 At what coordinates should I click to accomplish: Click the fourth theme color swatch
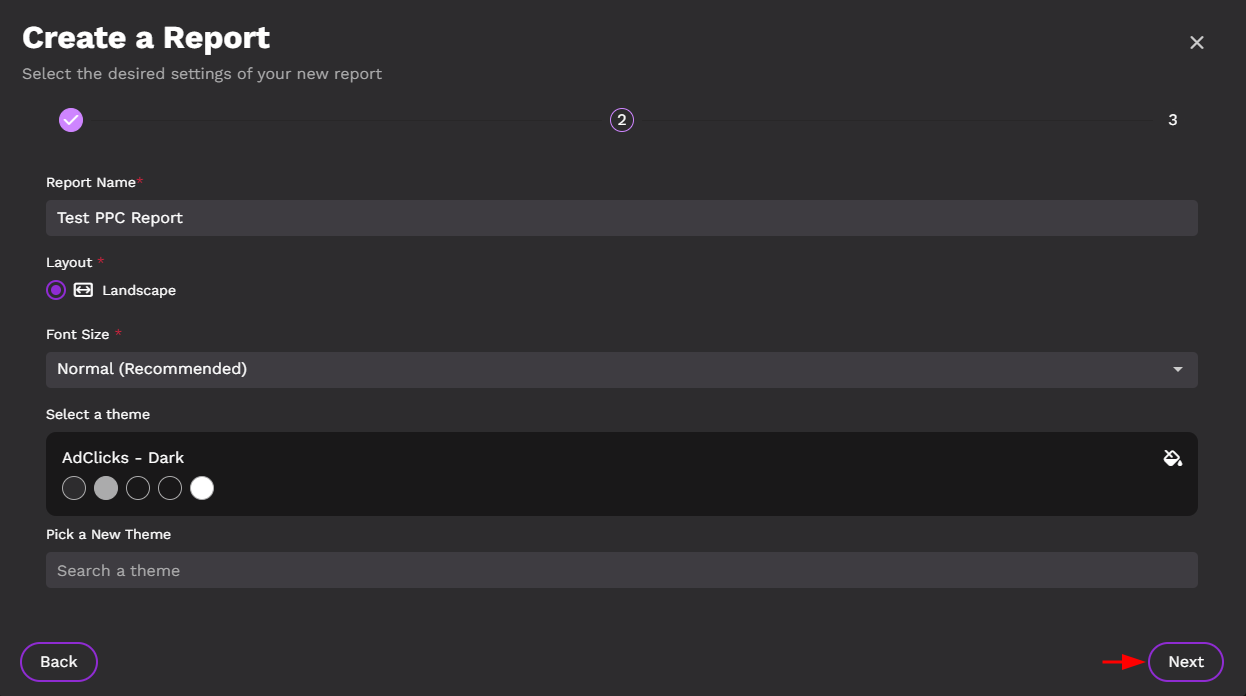tap(170, 488)
